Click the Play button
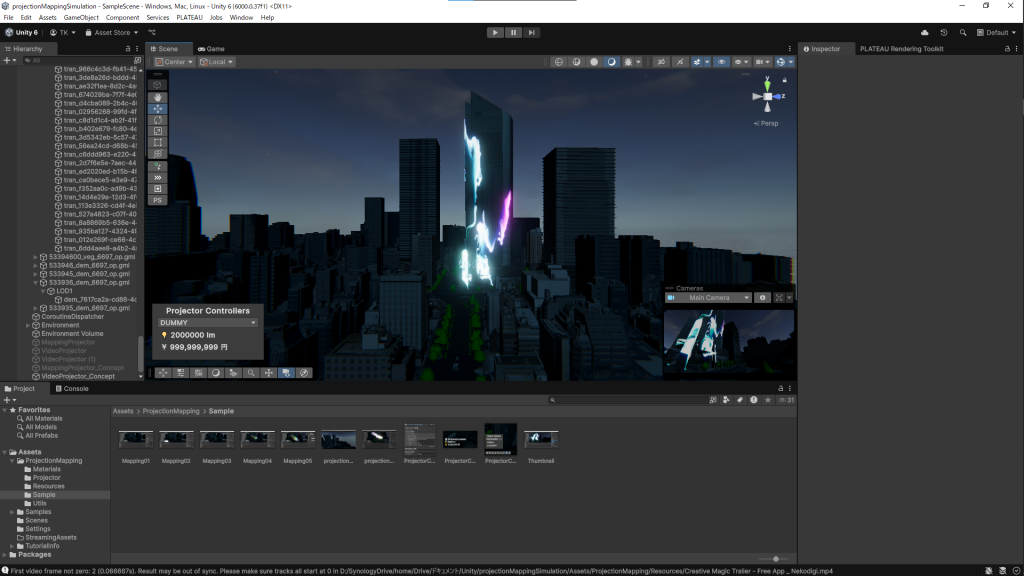Viewport: 1024px width, 576px height. click(495, 33)
